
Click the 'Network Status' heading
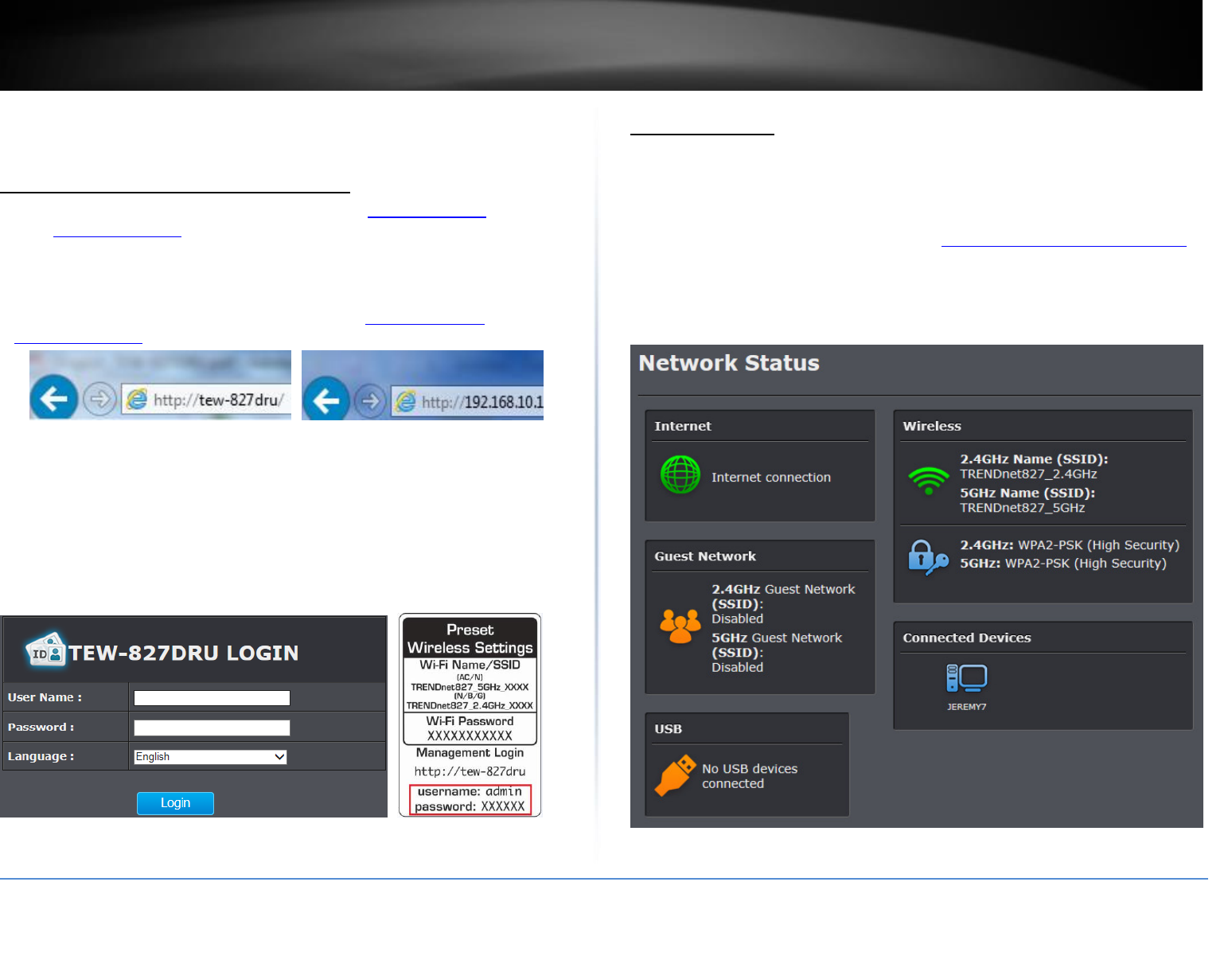pyautogui.click(x=729, y=363)
